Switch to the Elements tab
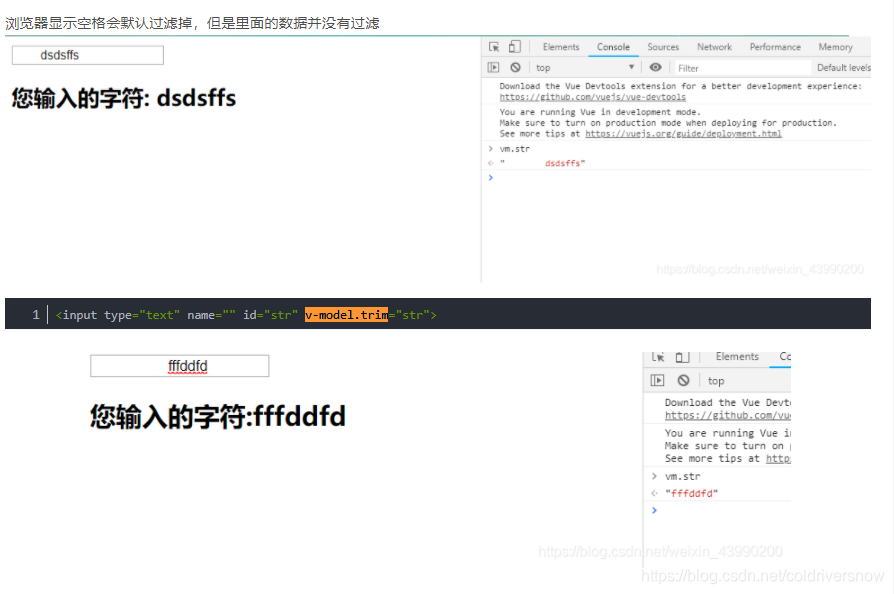This screenshot has width=894, height=594. 561,46
